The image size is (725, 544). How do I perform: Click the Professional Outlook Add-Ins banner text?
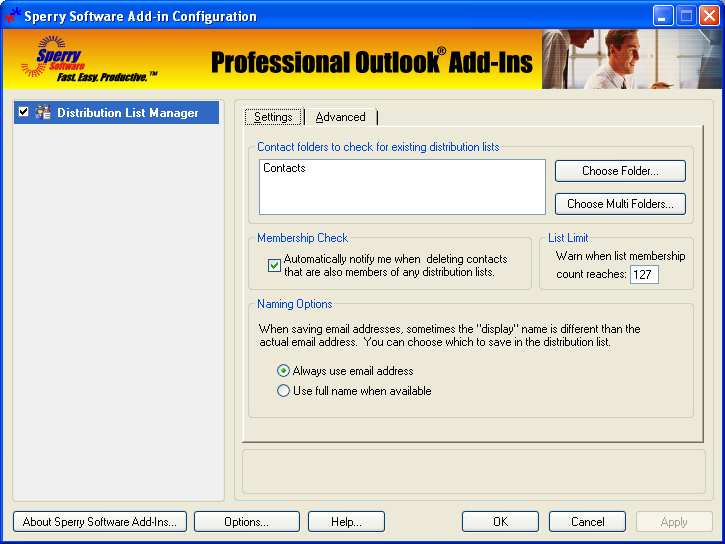[372, 62]
